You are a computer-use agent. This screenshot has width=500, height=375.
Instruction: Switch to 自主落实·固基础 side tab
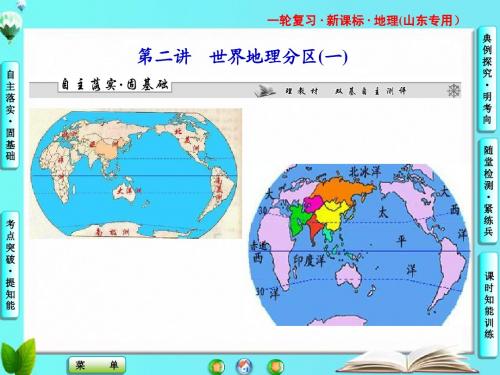[10, 115]
